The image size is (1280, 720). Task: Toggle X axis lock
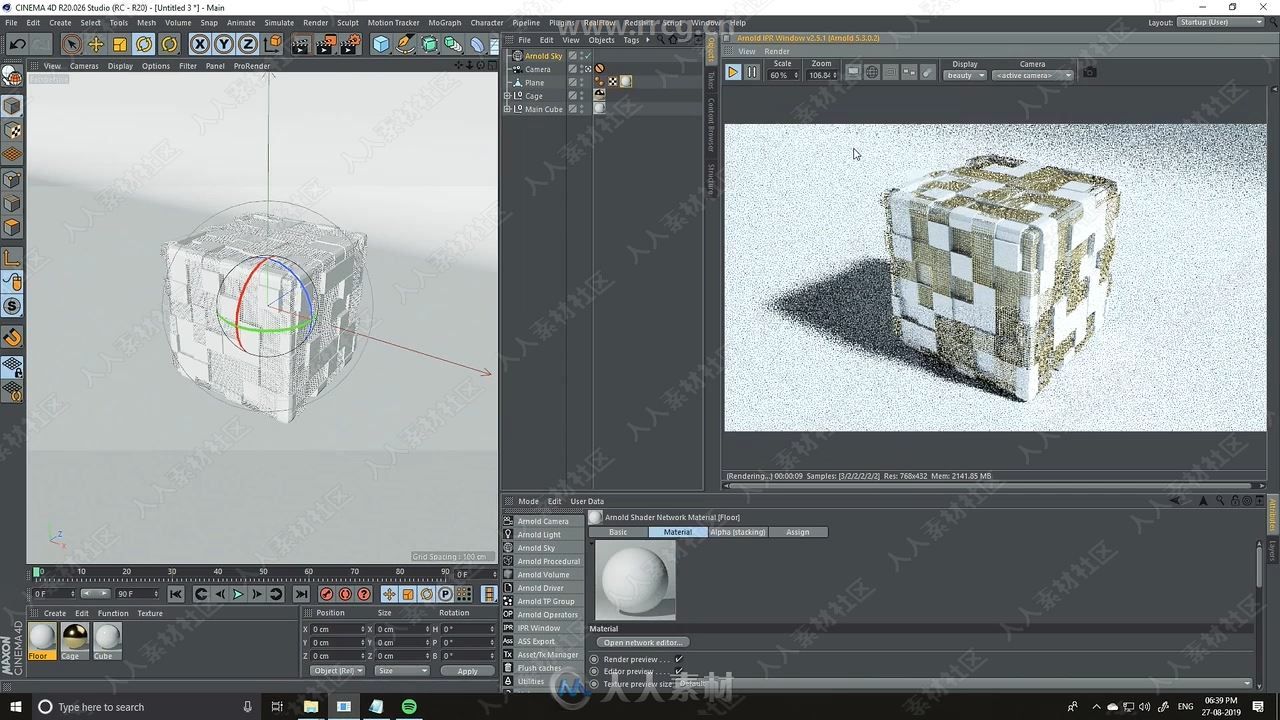pyautogui.click(x=199, y=44)
